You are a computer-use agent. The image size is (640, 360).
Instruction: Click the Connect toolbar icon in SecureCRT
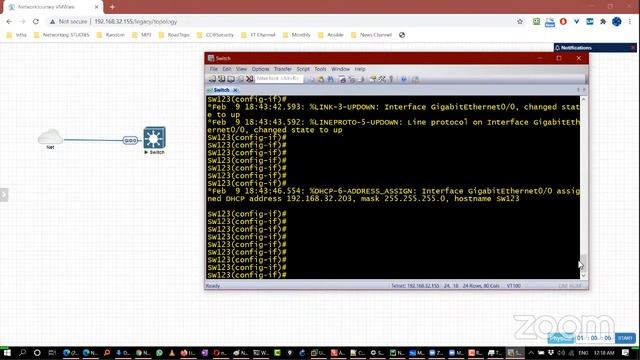point(212,79)
